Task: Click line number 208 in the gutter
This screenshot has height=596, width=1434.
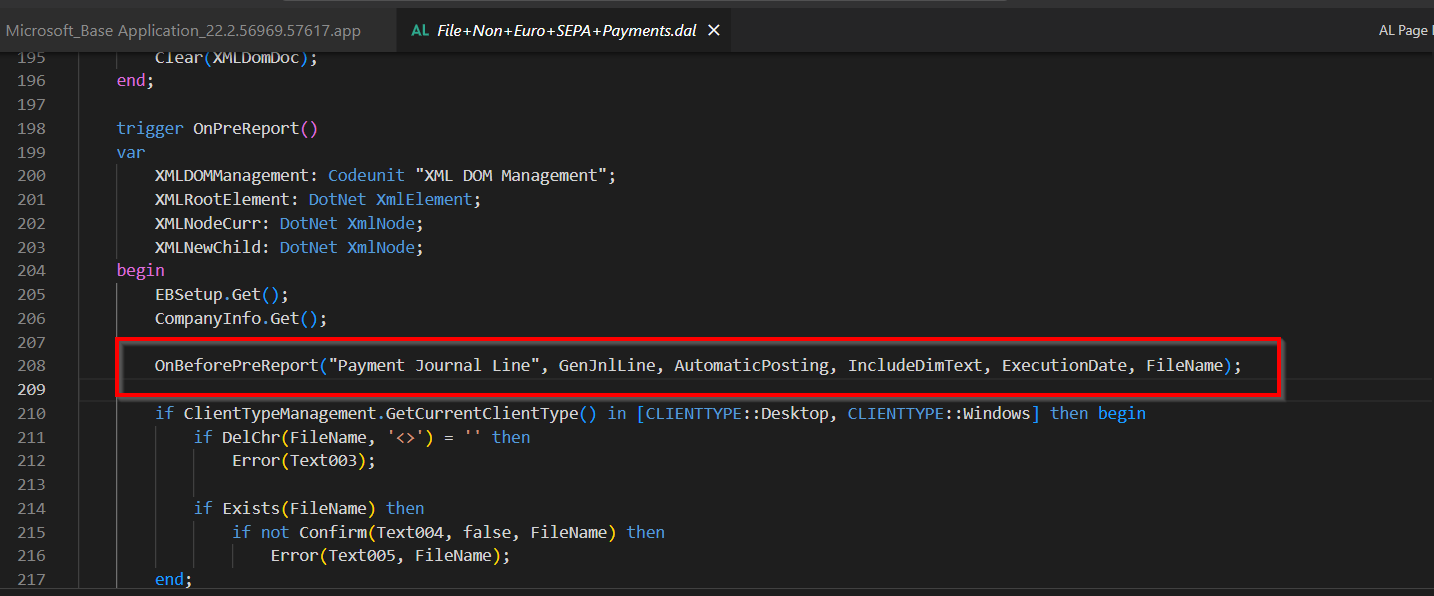Action: 31,365
